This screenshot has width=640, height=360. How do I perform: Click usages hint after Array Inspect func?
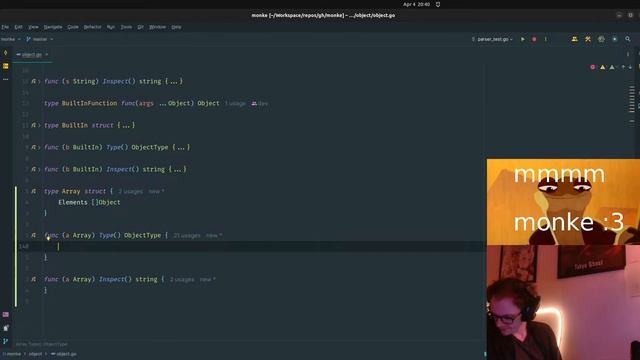coord(182,280)
